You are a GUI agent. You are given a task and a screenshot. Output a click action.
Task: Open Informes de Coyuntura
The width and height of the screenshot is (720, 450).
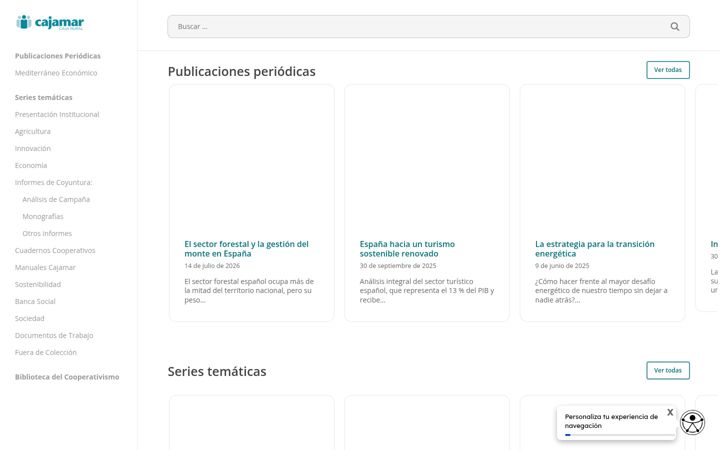coord(53,182)
